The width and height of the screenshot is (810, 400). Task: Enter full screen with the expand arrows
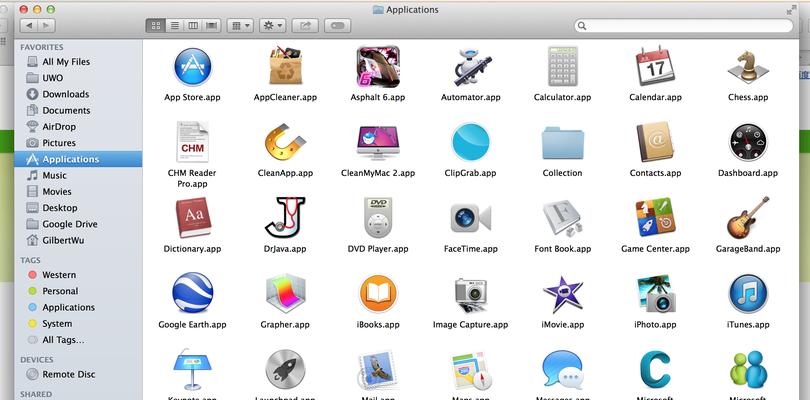791,10
